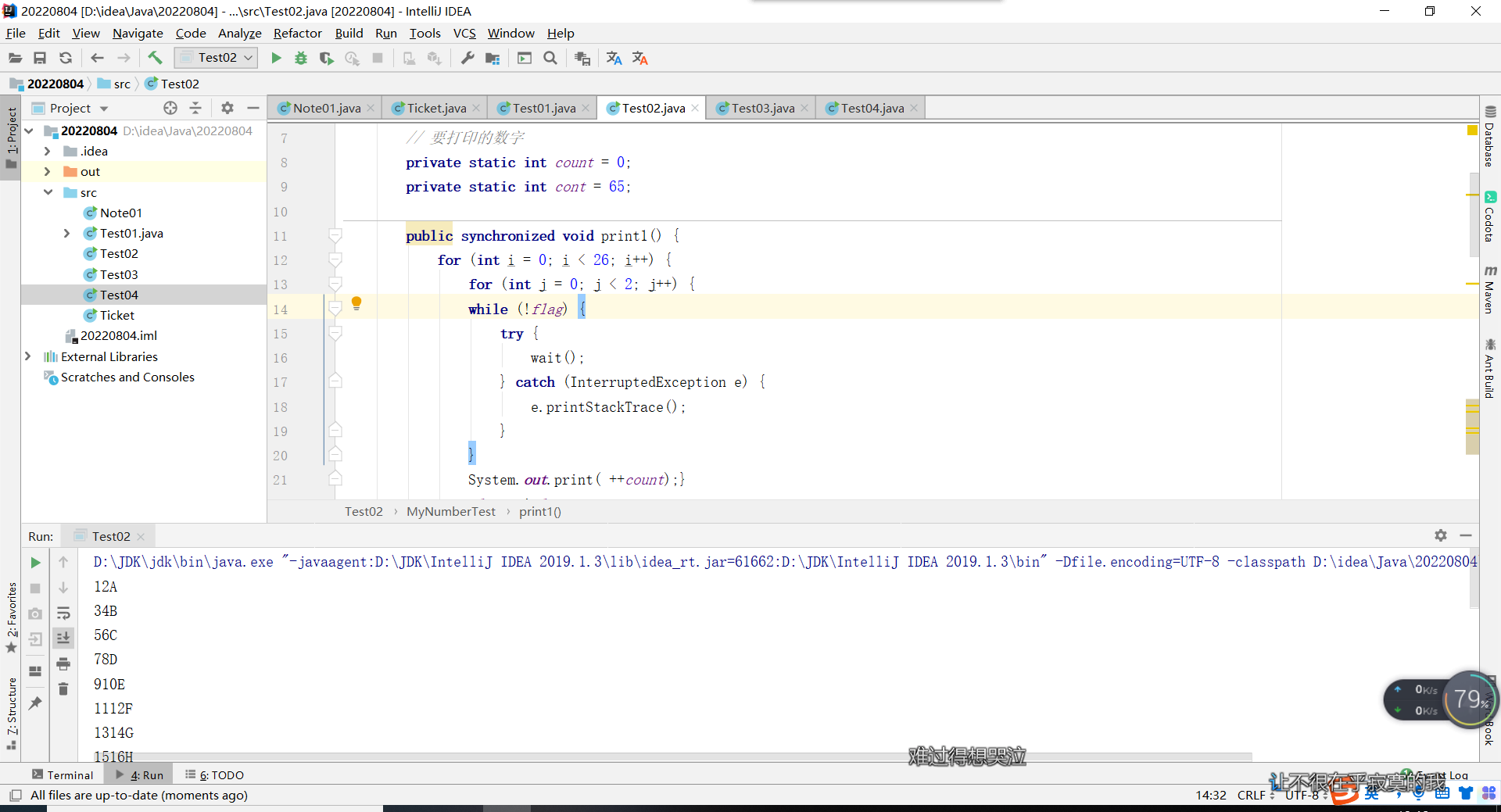Expand the Test01.java node

tap(66, 233)
